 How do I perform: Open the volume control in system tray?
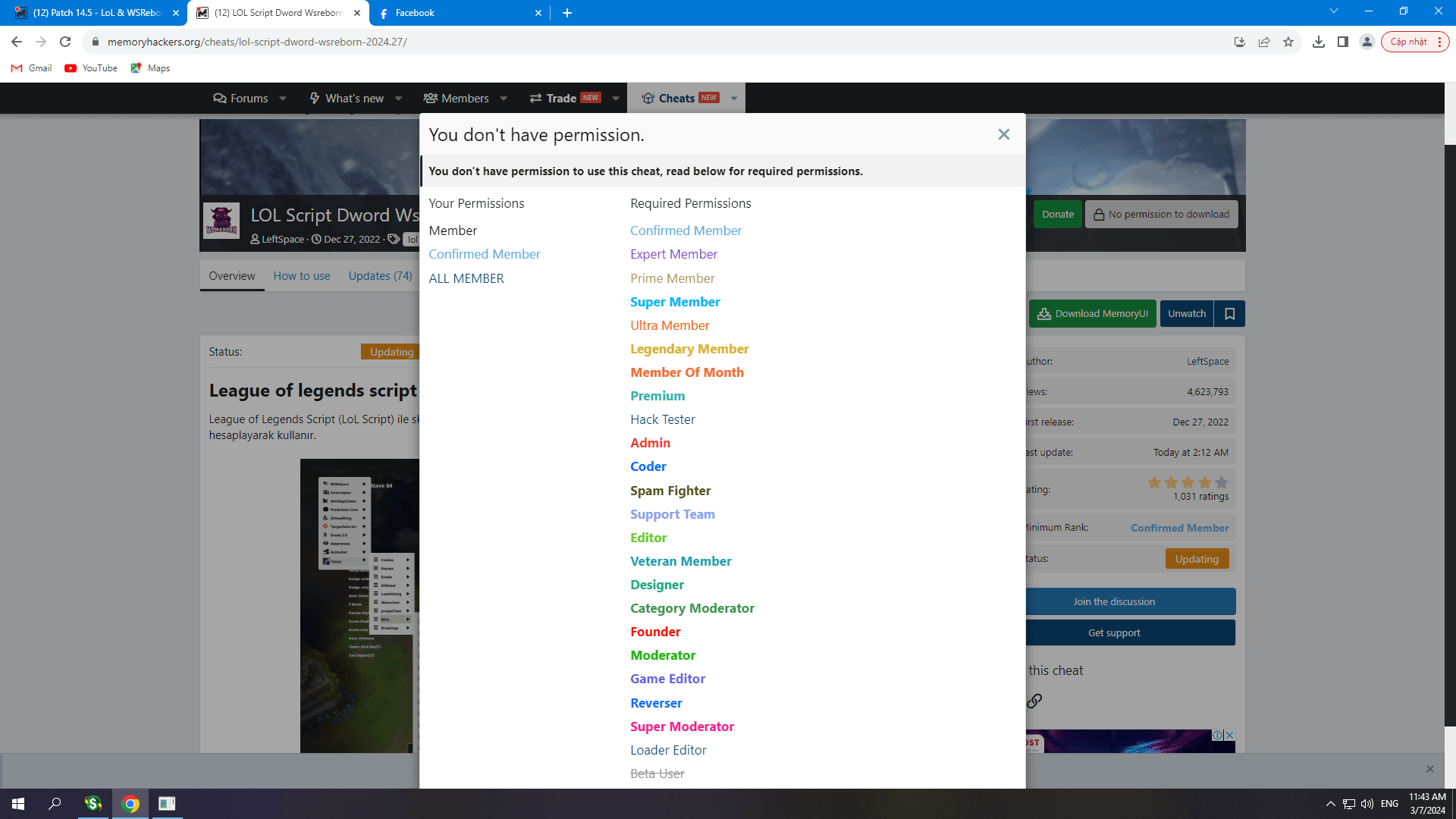(1367, 804)
